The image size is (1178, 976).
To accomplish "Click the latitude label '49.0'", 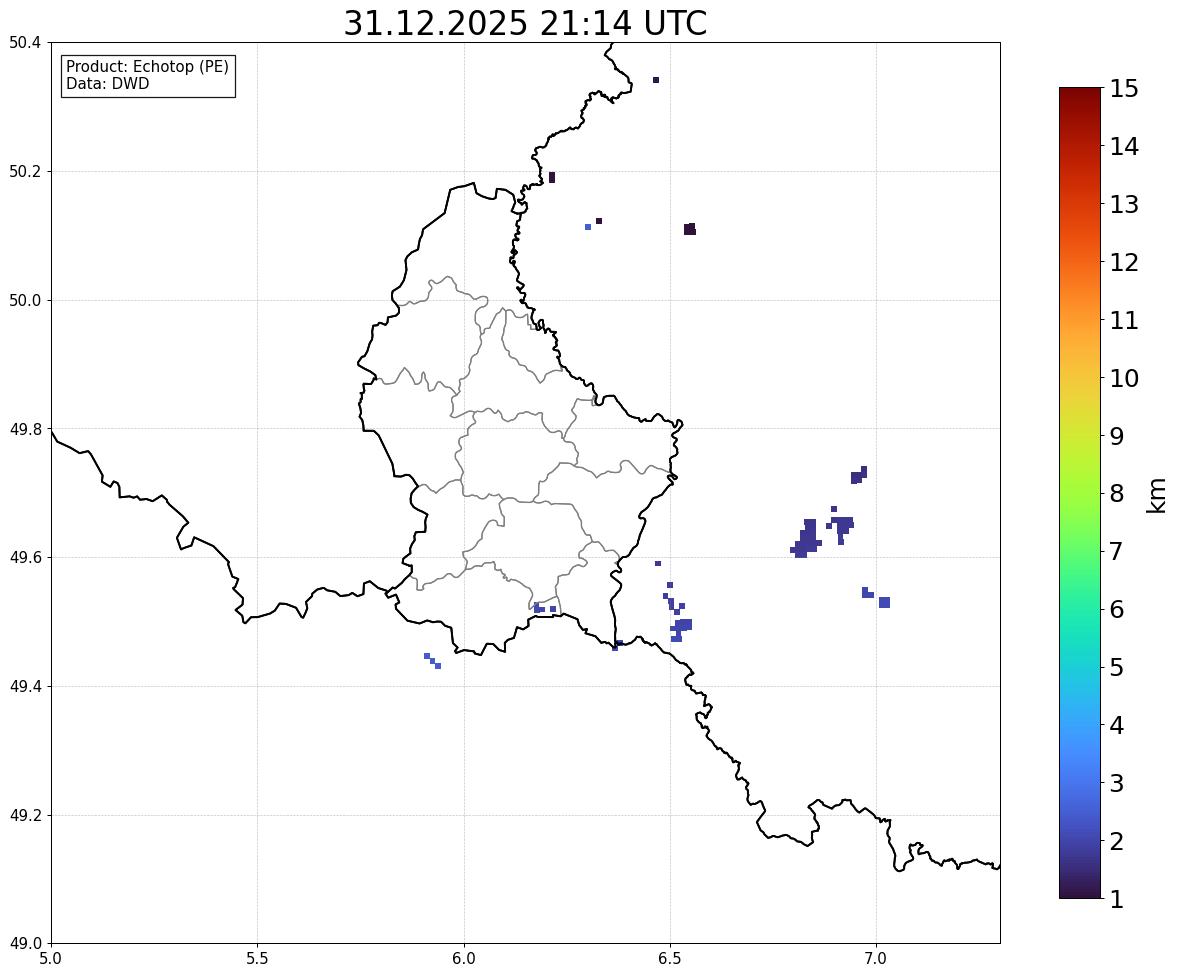I will [24, 944].
